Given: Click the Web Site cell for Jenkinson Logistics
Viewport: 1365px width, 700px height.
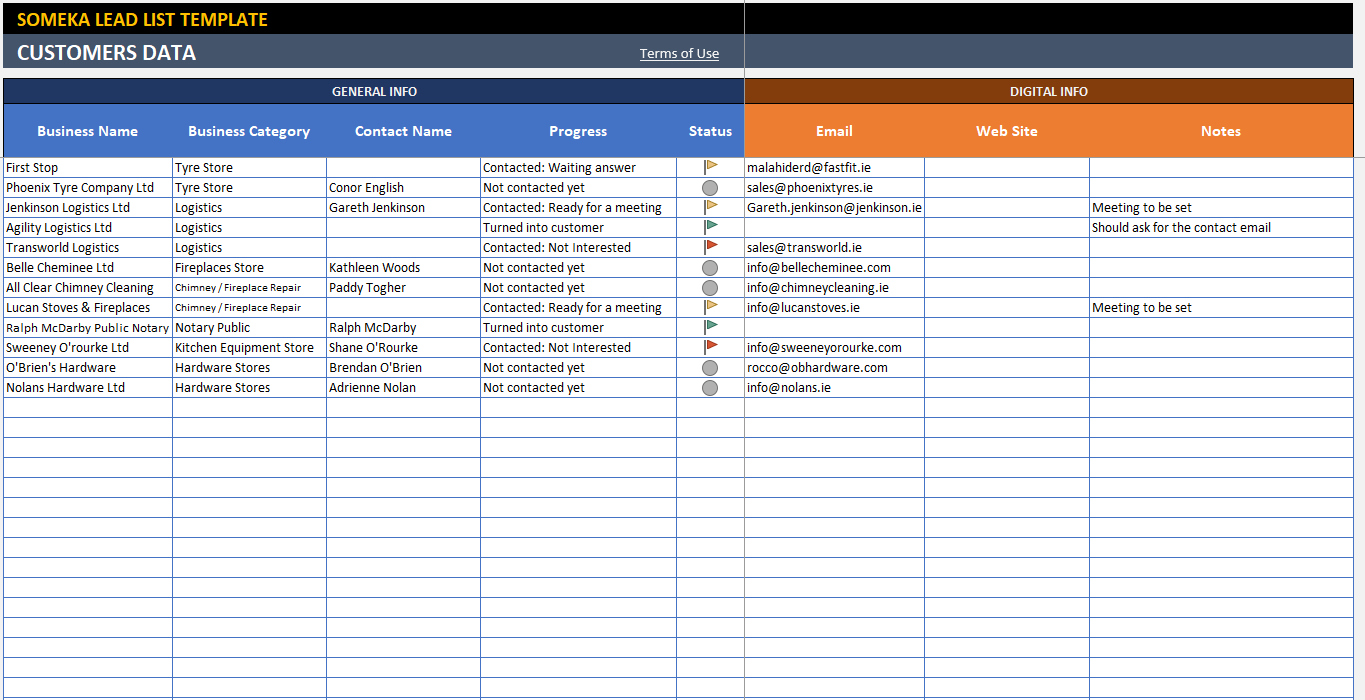Looking at the screenshot, I should tap(1006, 208).
